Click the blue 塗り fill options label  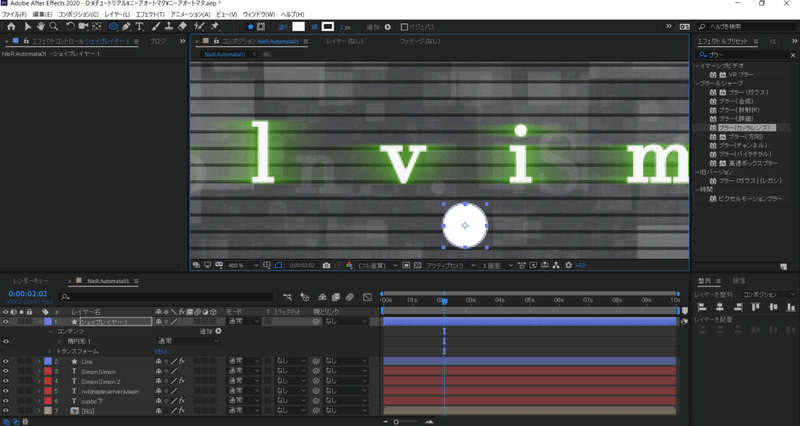(x=283, y=27)
